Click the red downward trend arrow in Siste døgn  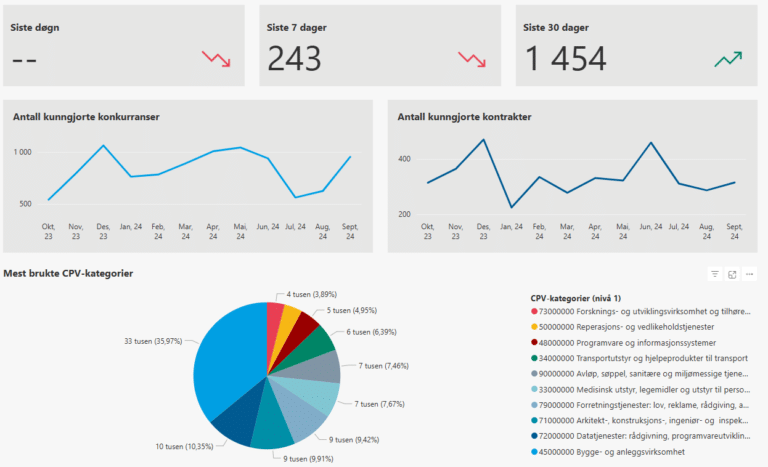pyautogui.click(x=216, y=59)
